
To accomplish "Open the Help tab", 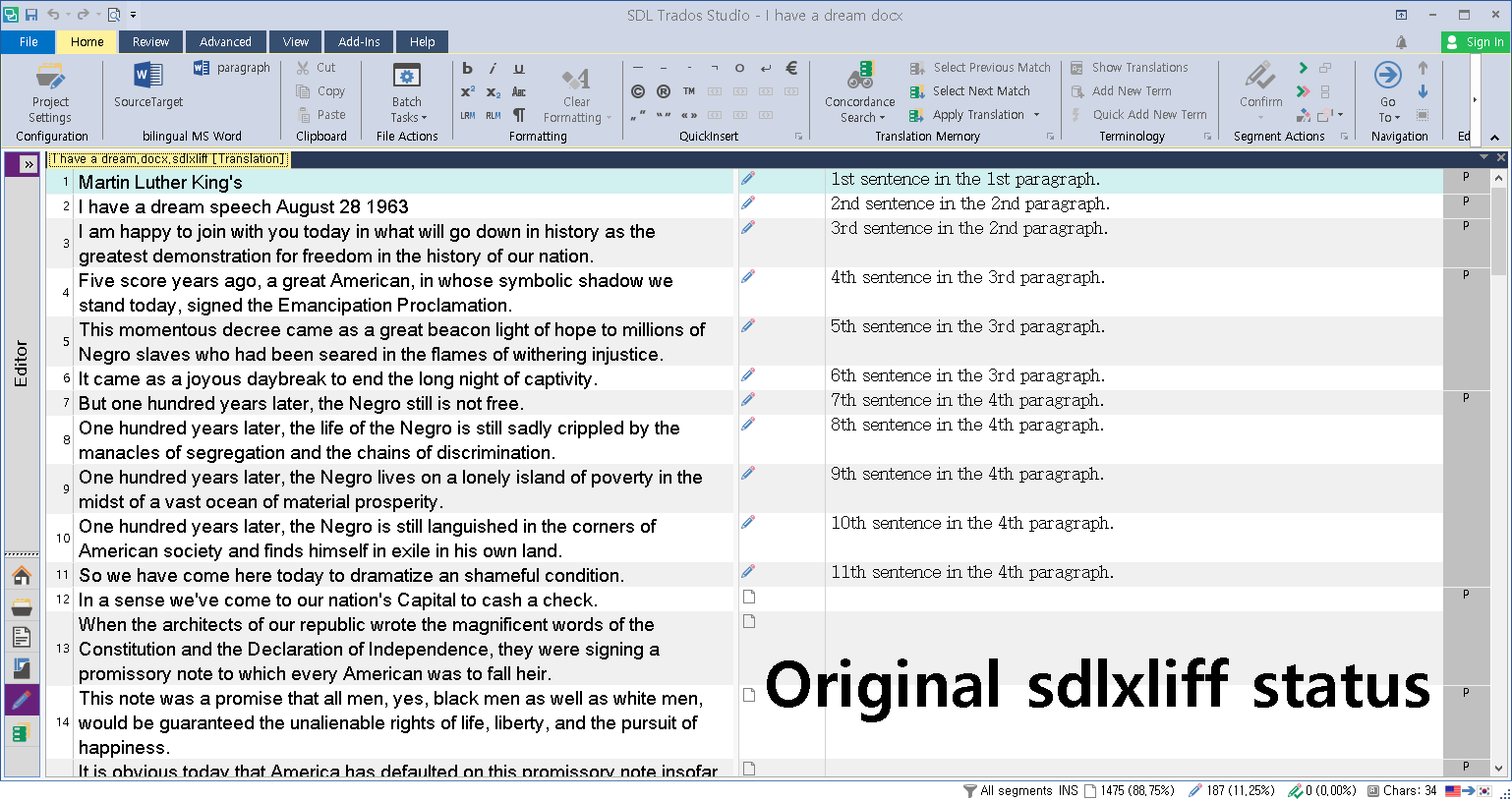I will point(423,42).
